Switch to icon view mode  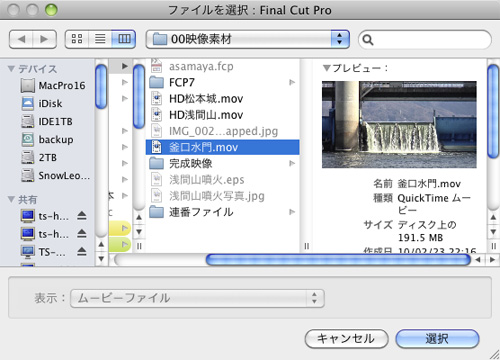coord(77,39)
